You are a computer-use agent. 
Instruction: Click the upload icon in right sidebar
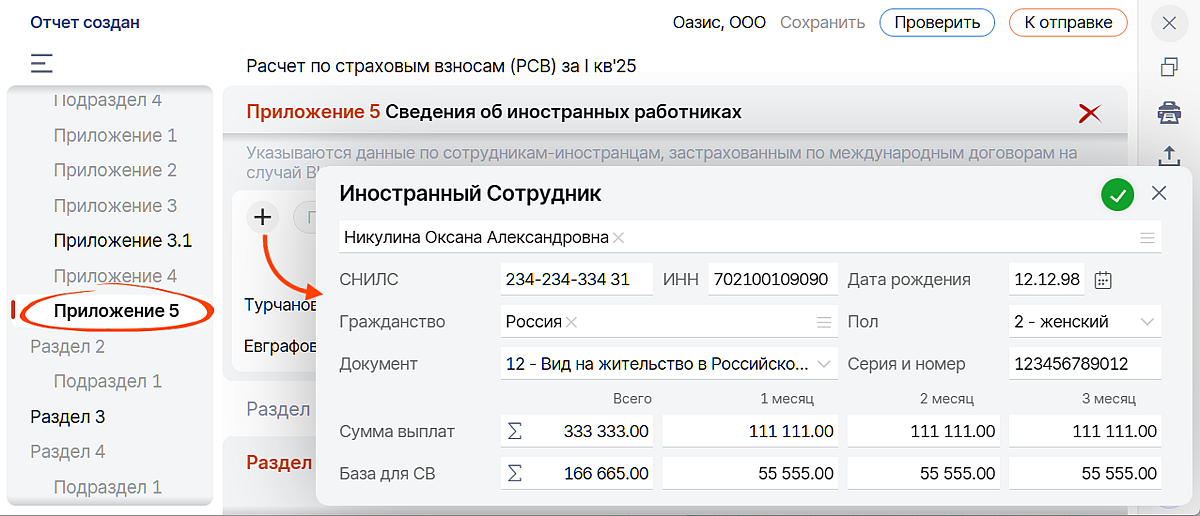(x=1168, y=155)
